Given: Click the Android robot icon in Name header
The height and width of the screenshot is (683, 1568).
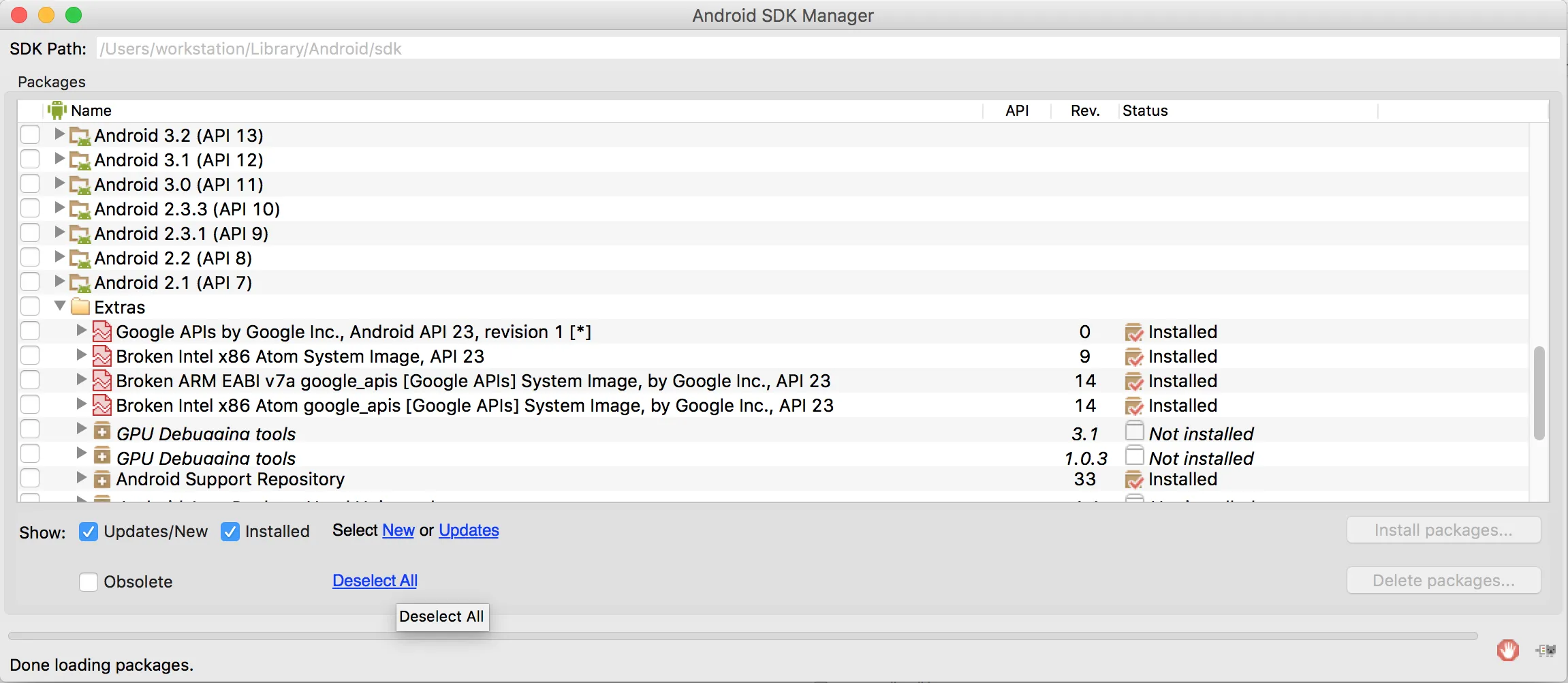Looking at the screenshot, I should 57,110.
